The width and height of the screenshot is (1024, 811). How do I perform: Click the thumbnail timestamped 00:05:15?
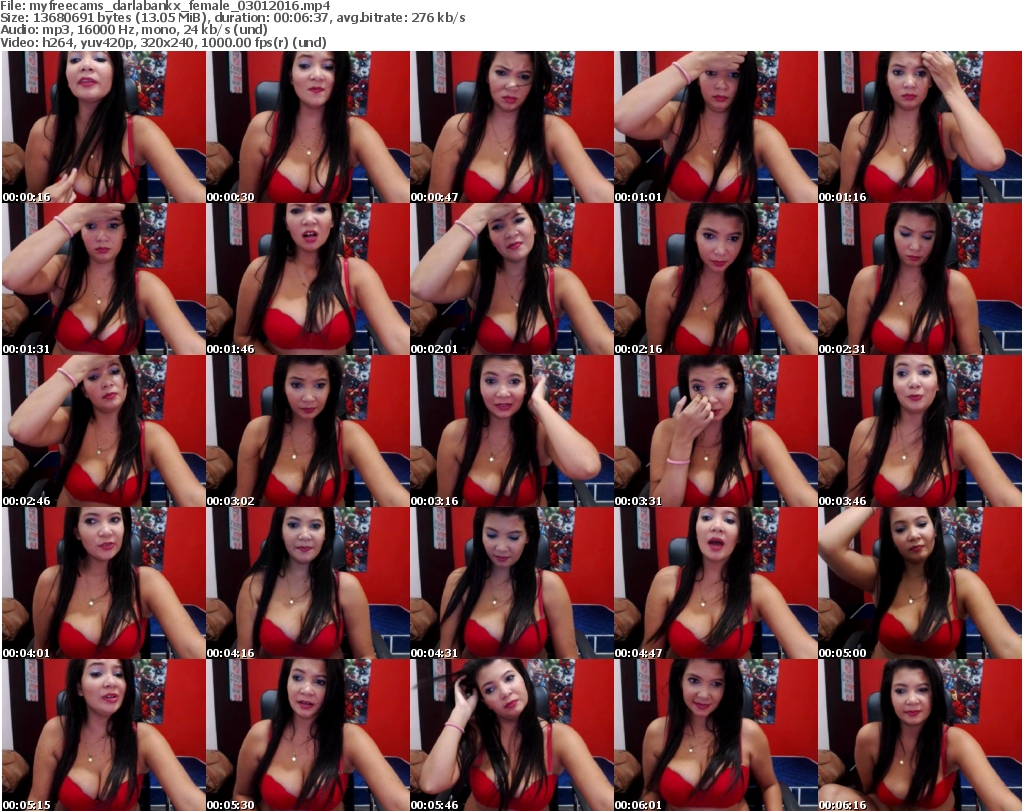(104, 735)
